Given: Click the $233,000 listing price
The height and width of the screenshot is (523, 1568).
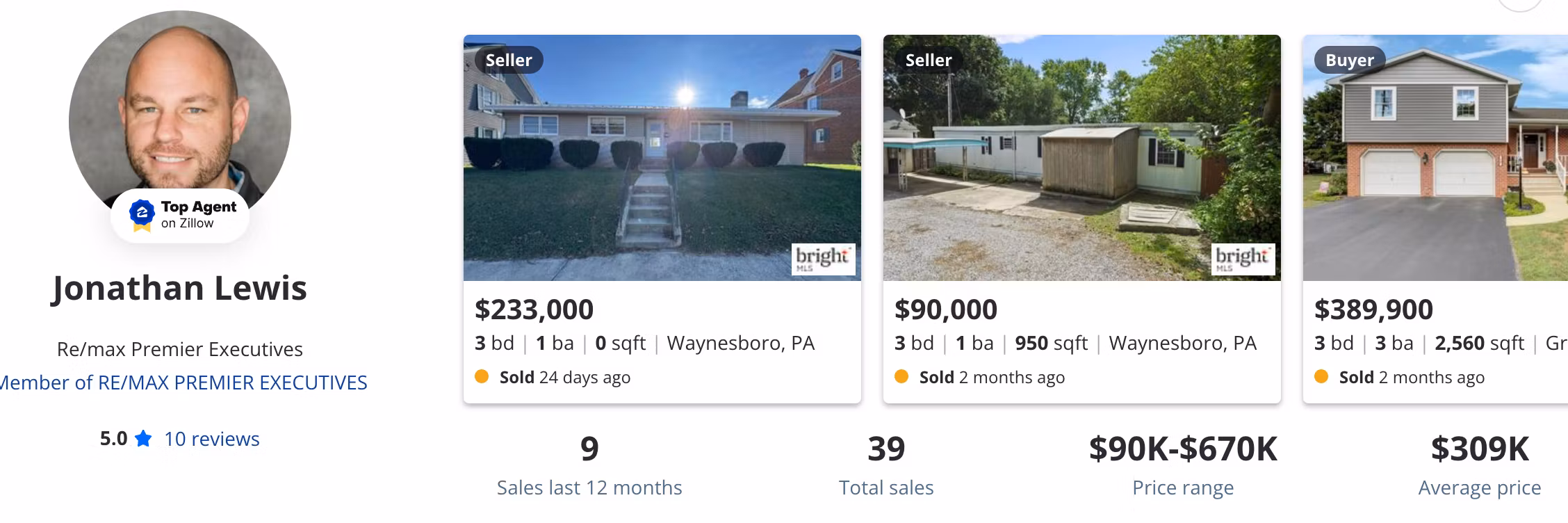Looking at the screenshot, I should (534, 309).
